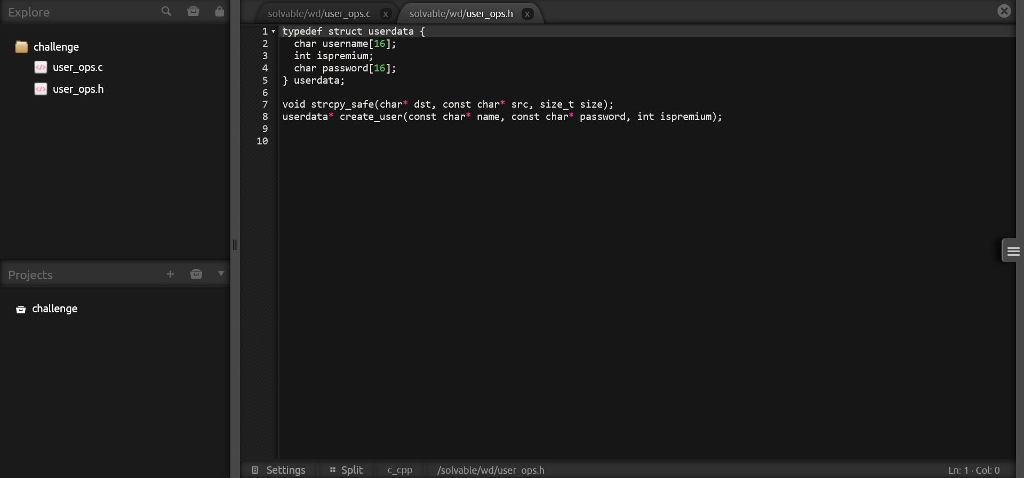The height and width of the screenshot is (478, 1024).
Task: Click the 'typedef struct userdata {' line
Action: click(x=353, y=31)
